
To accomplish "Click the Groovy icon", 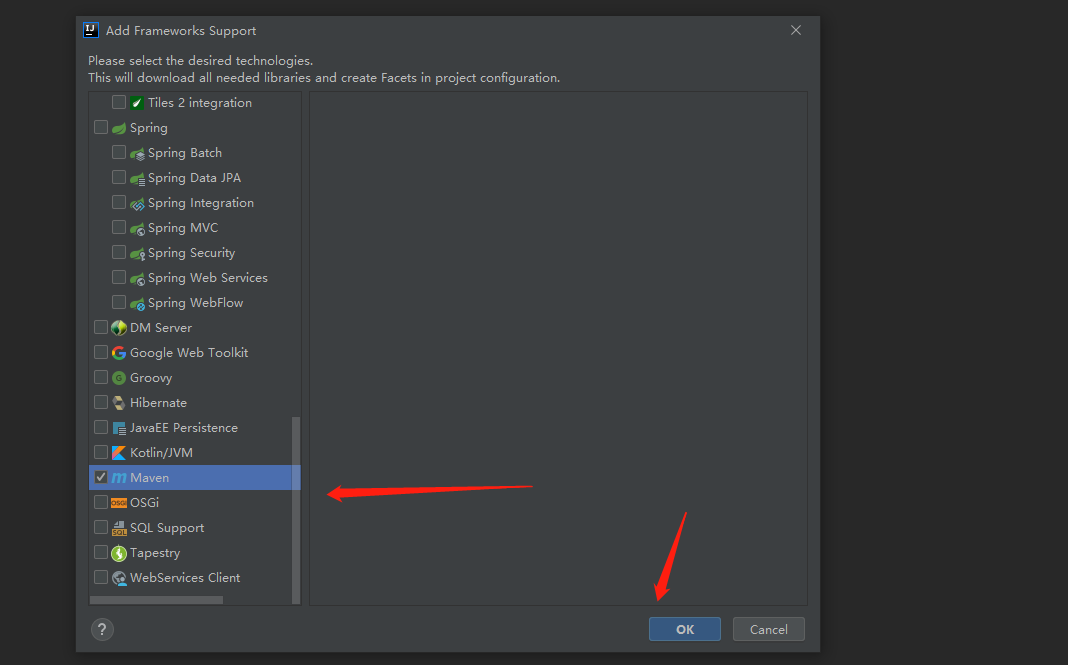I will click(119, 378).
